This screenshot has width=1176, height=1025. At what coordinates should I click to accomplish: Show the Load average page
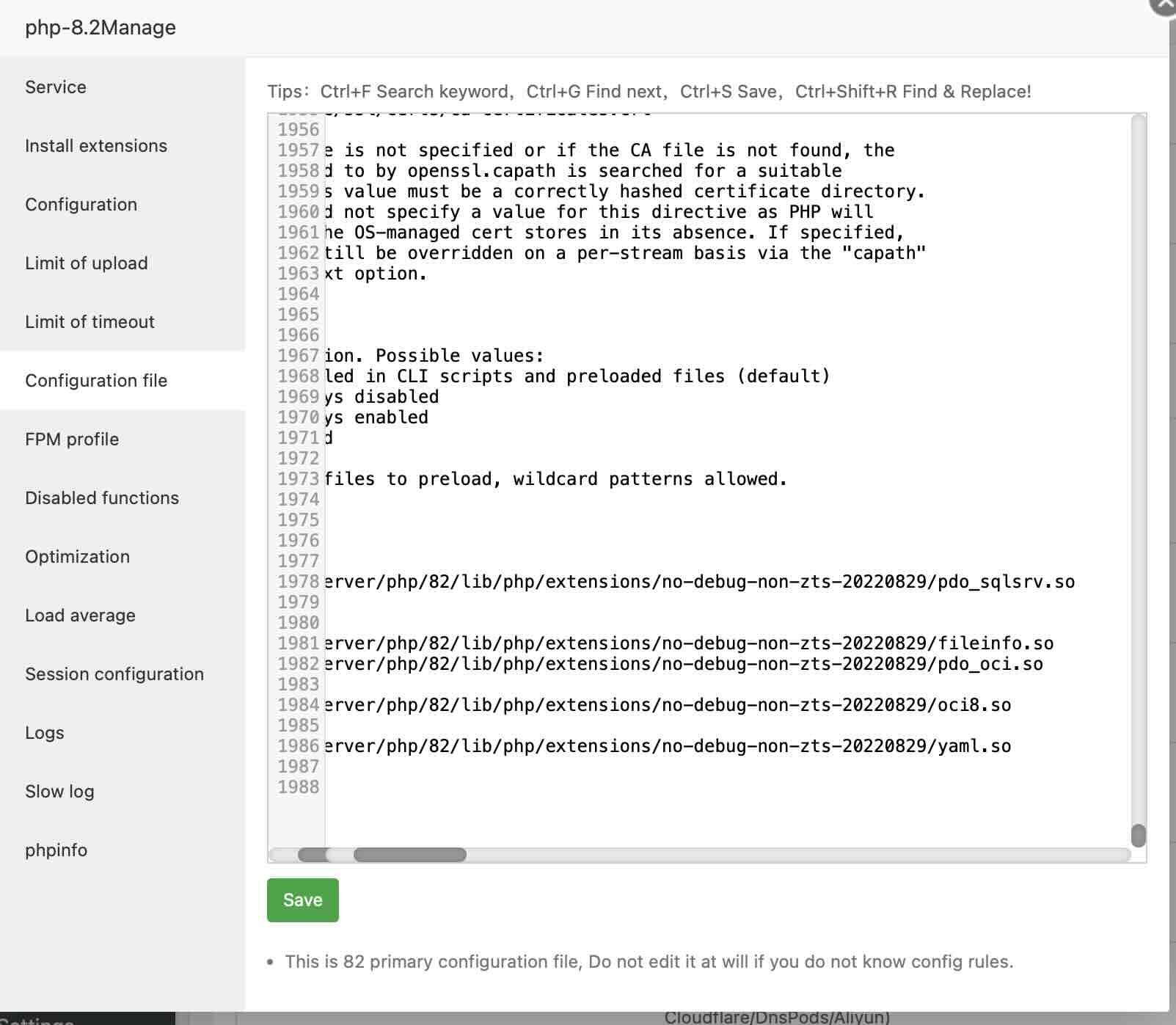80,616
